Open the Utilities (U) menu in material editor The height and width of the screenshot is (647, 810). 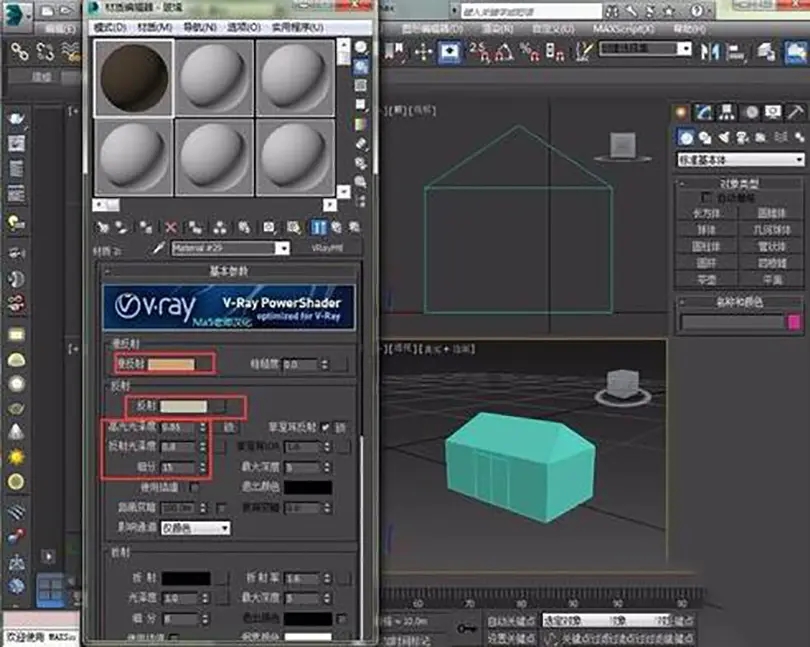click(x=298, y=27)
